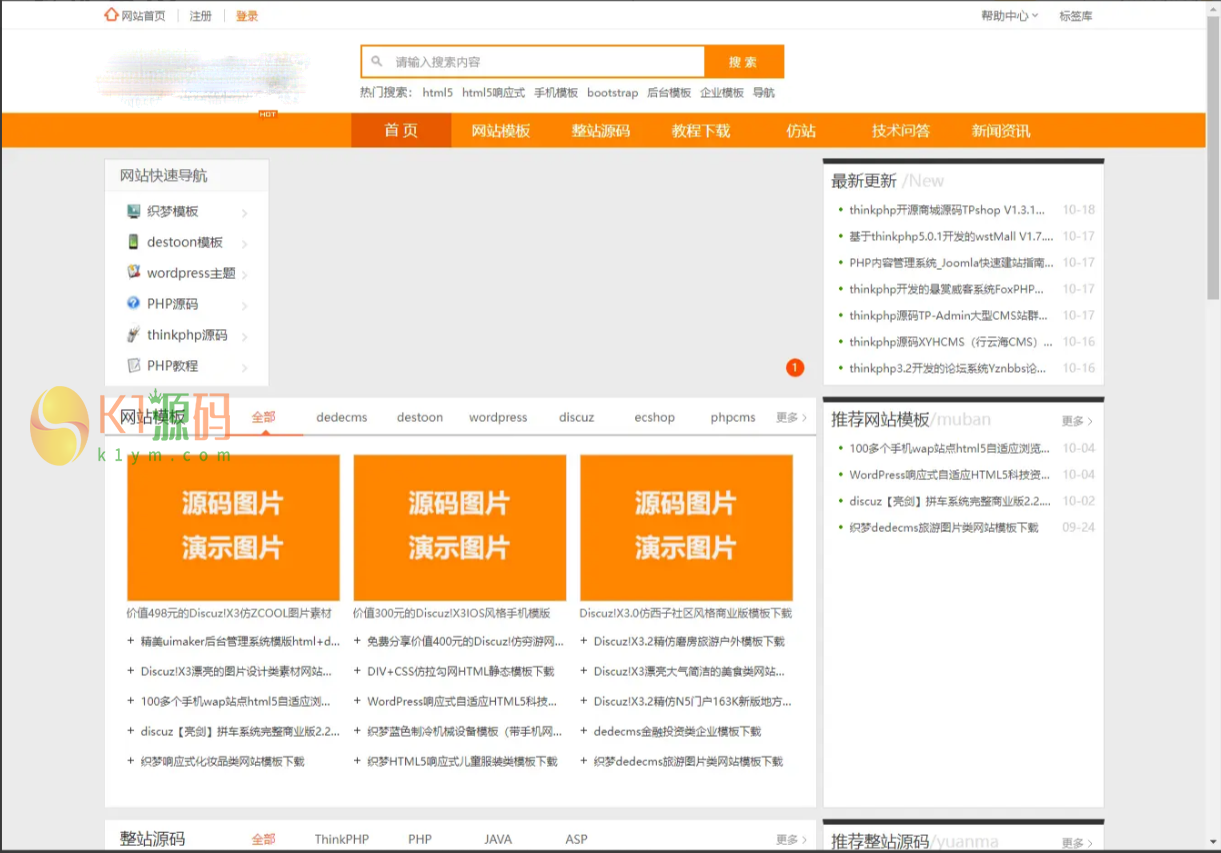This screenshot has width=1221, height=853.
Task: Click the thinkphp源码 icon
Action: [134, 335]
